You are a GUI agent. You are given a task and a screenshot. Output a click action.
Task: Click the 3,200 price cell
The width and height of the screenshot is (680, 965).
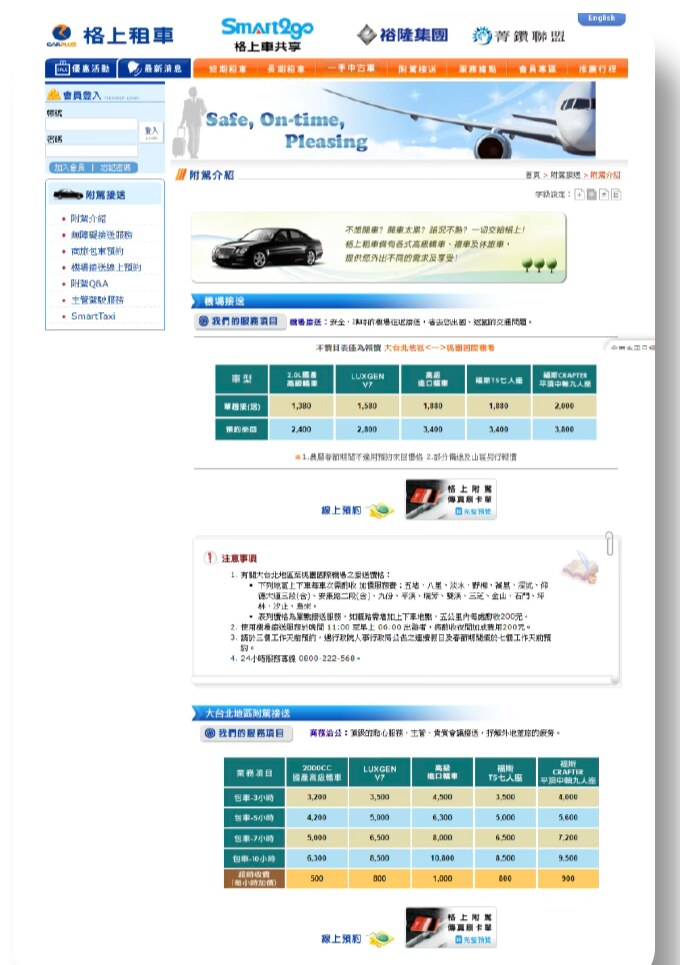tap(317, 797)
